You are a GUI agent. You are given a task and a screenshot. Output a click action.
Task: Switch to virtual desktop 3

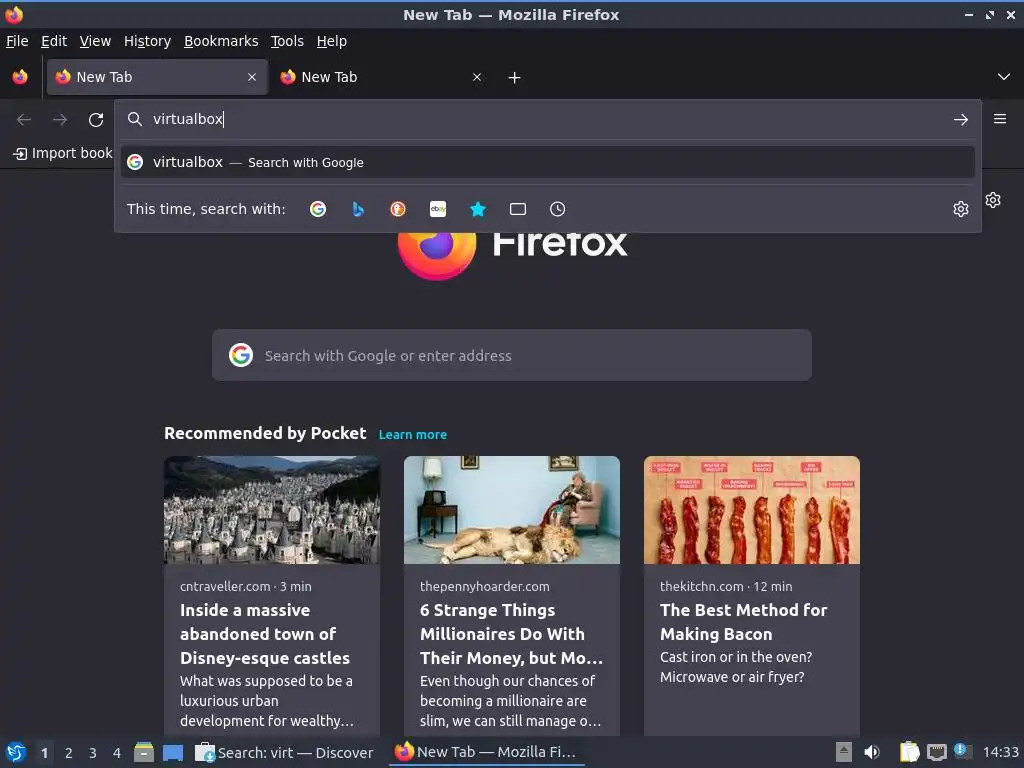point(93,753)
